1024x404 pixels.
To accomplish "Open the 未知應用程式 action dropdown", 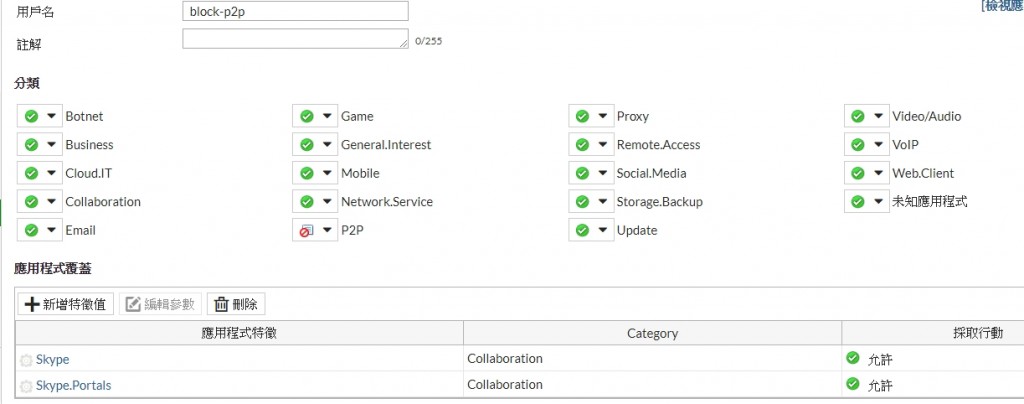I will [x=878, y=202].
